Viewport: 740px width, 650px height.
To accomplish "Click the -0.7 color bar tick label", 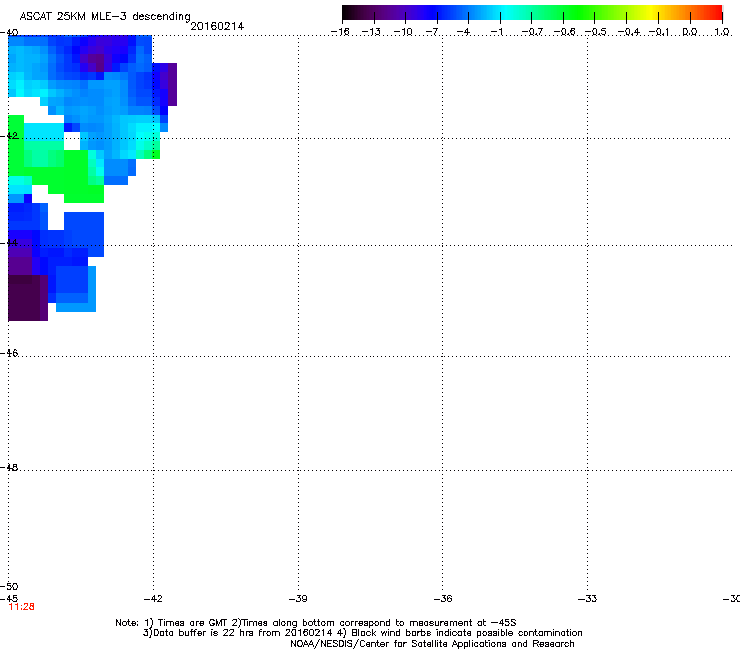I will pyautogui.click(x=532, y=32).
